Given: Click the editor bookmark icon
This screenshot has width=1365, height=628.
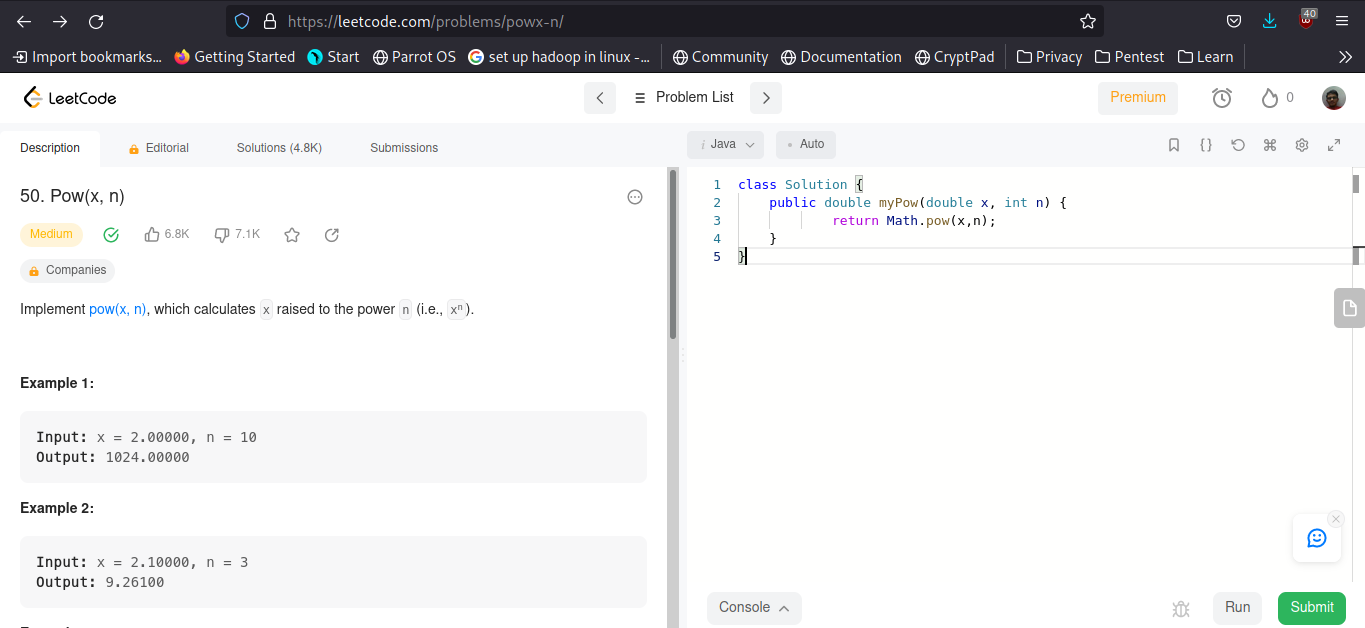Looking at the screenshot, I should click(1174, 145).
